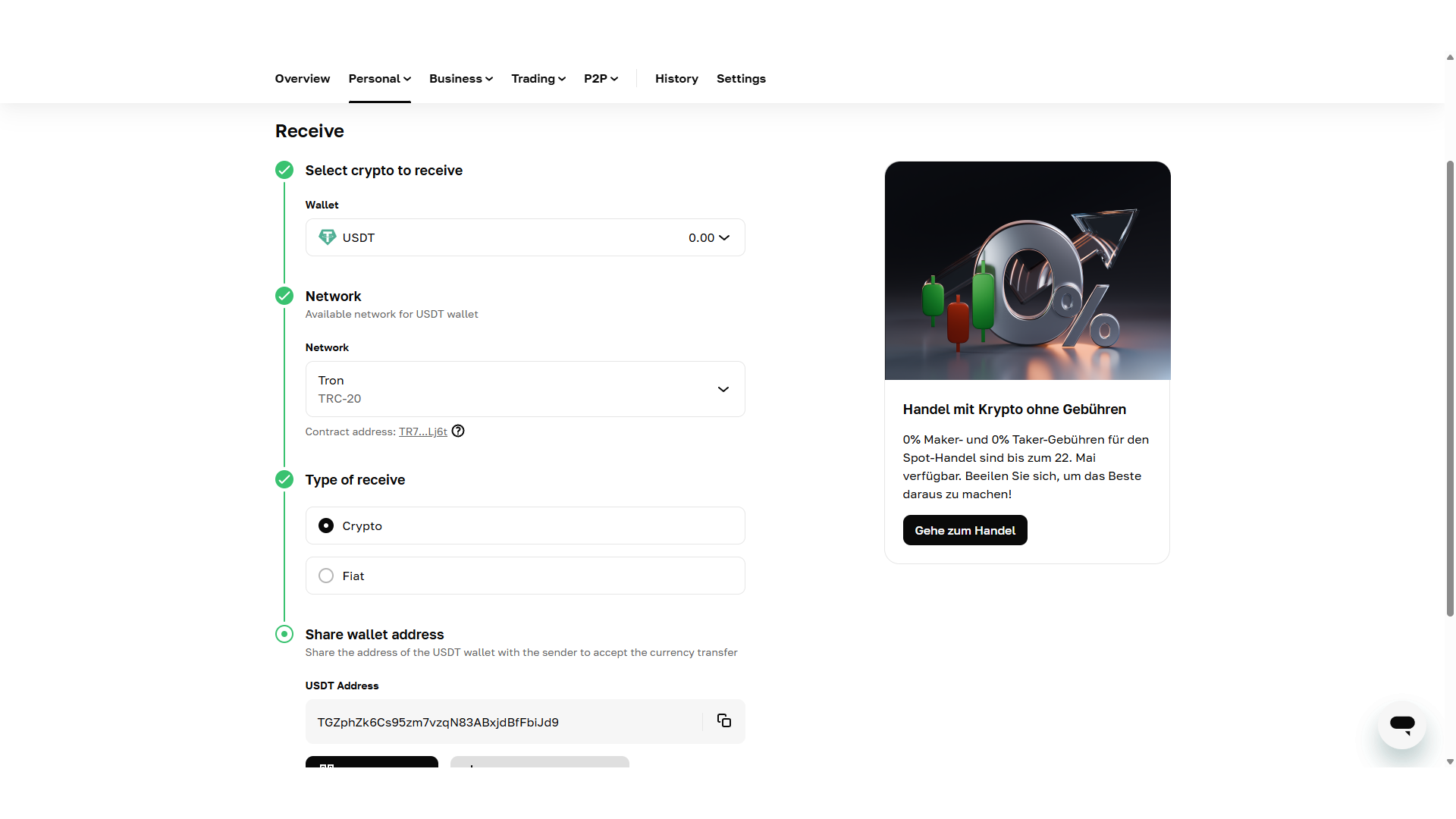Click the Select crypto step checkmark
The image size is (1456, 819).
[284, 170]
